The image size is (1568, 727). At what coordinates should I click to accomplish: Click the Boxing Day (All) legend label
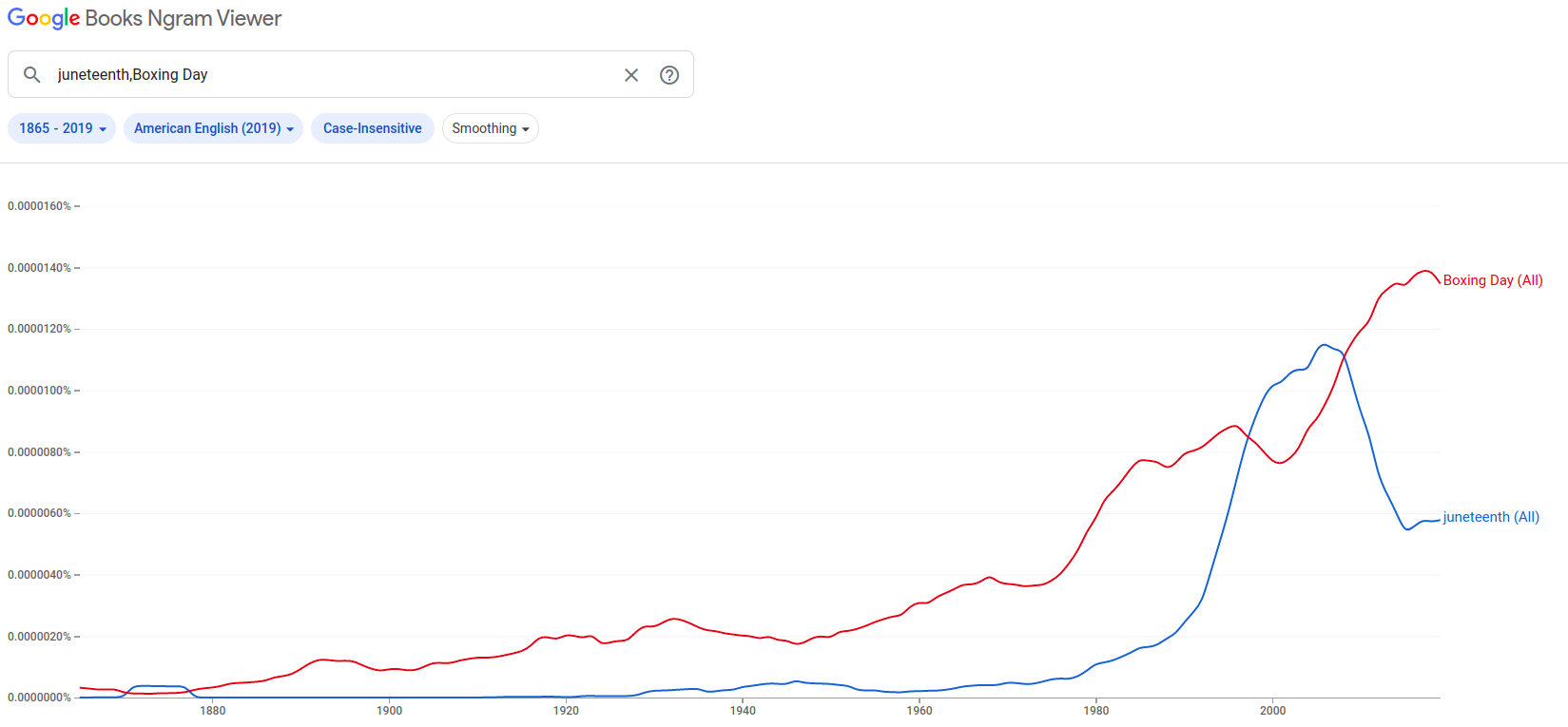click(1493, 280)
